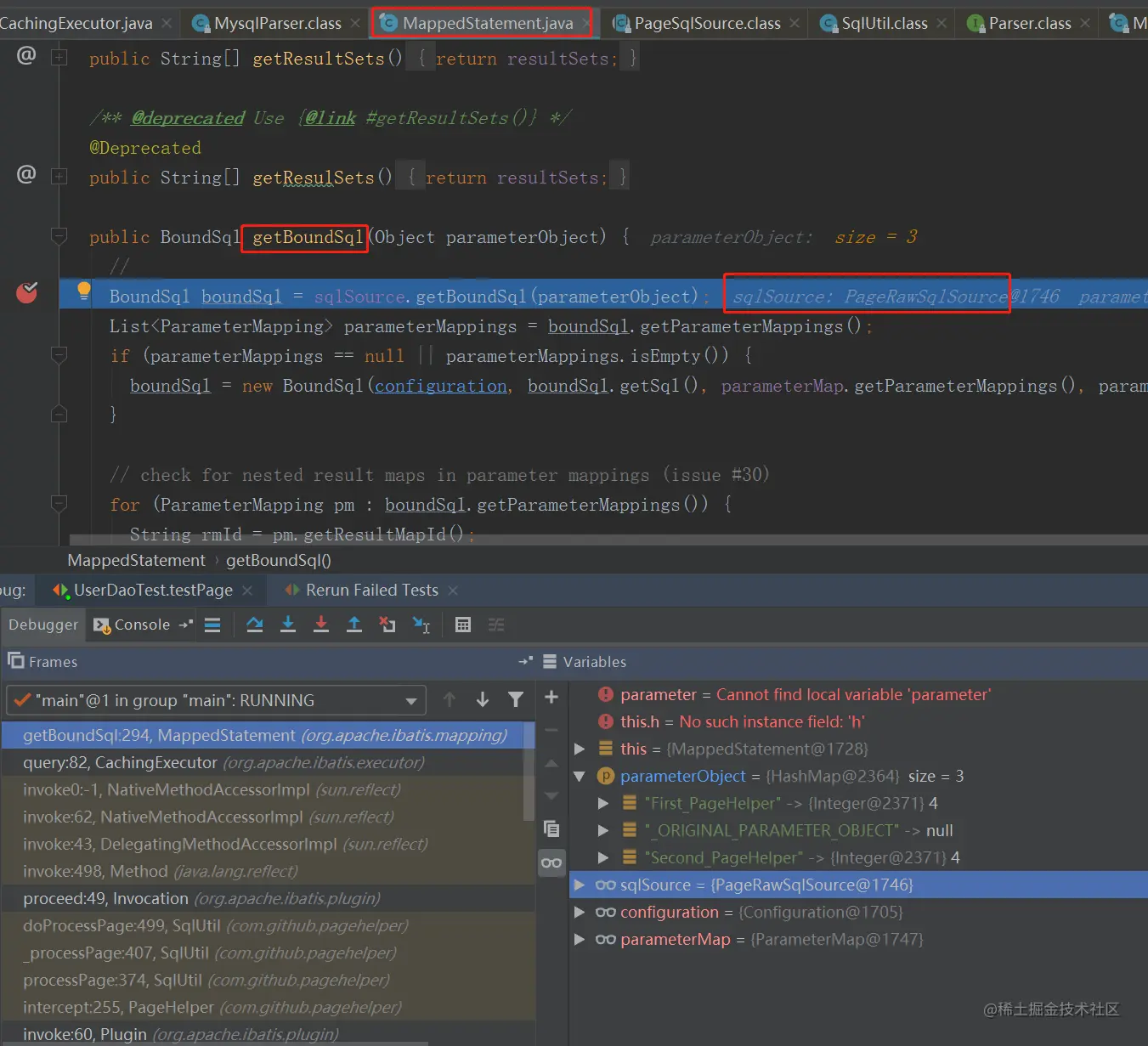Click the Step Into icon

coord(288,625)
